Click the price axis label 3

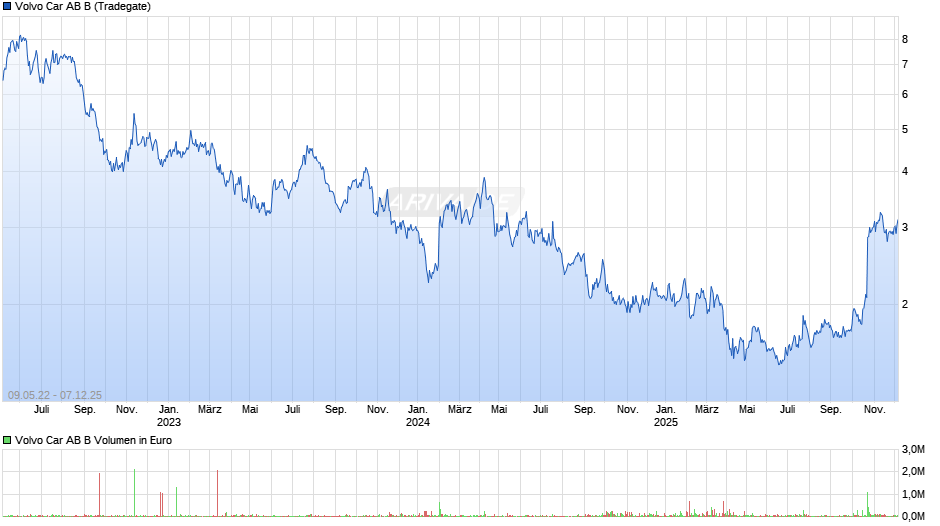[x=905, y=228]
